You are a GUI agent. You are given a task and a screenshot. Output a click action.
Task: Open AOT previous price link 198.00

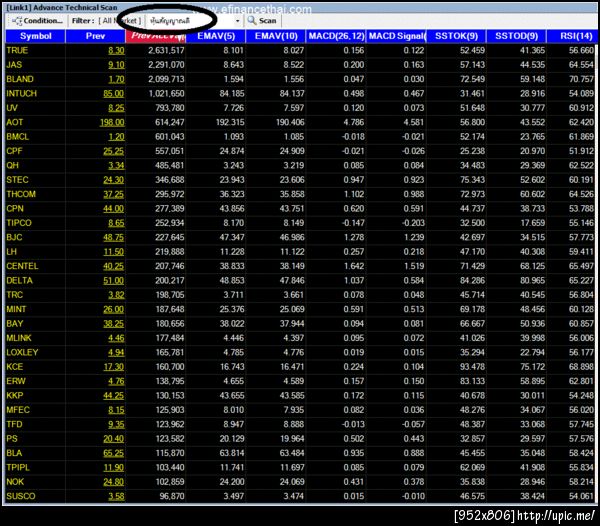[112, 122]
